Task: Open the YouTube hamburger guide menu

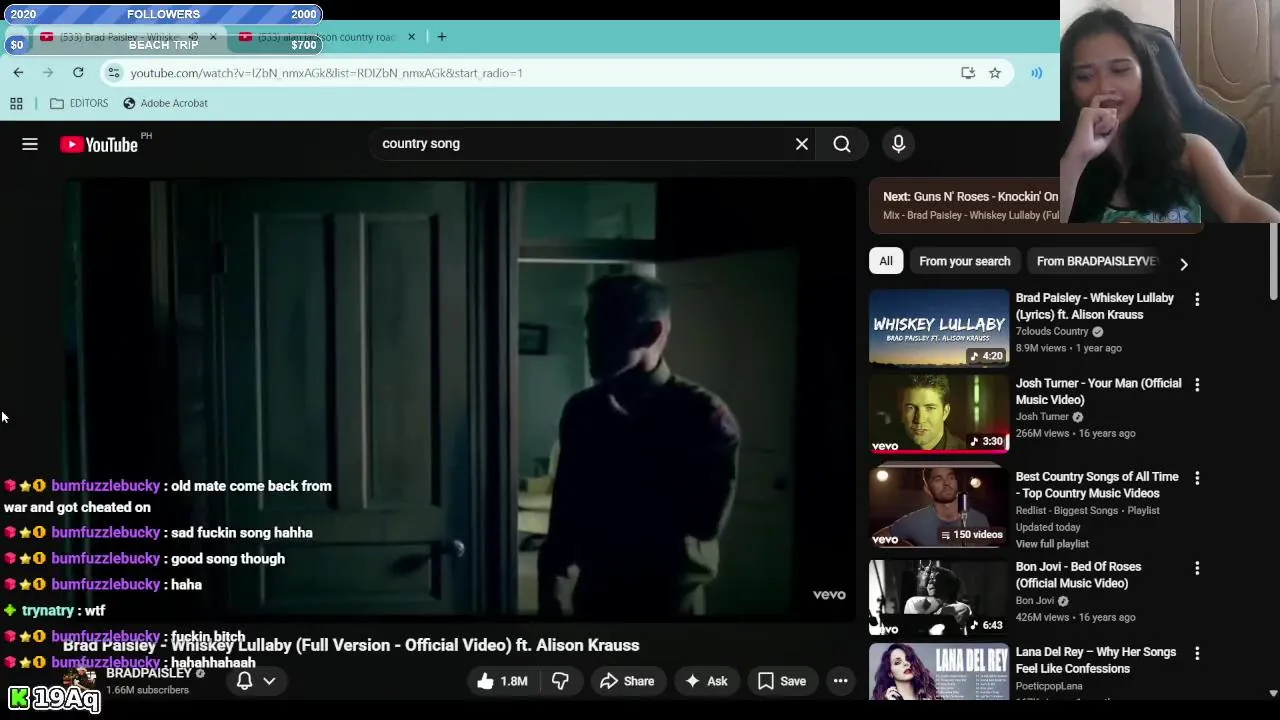Action: [30, 145]
